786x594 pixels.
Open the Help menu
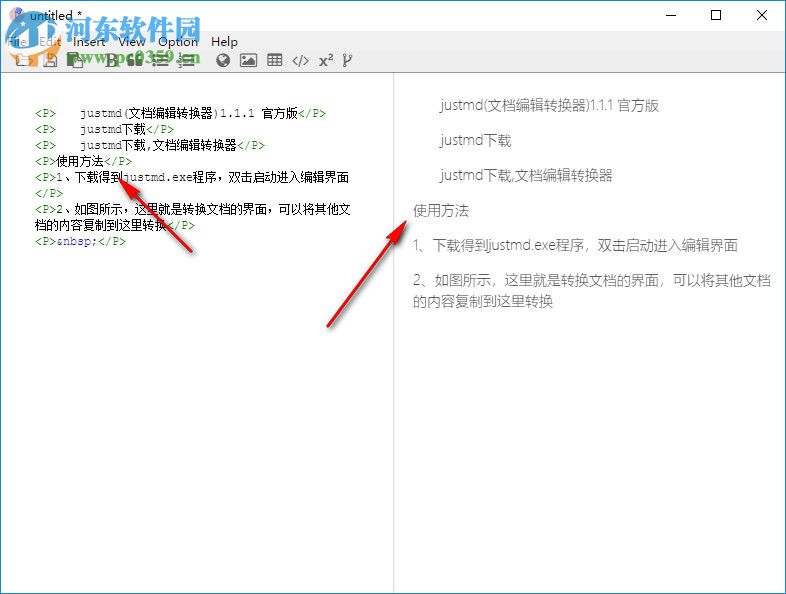pyautogui.click(x=224, y=42)
